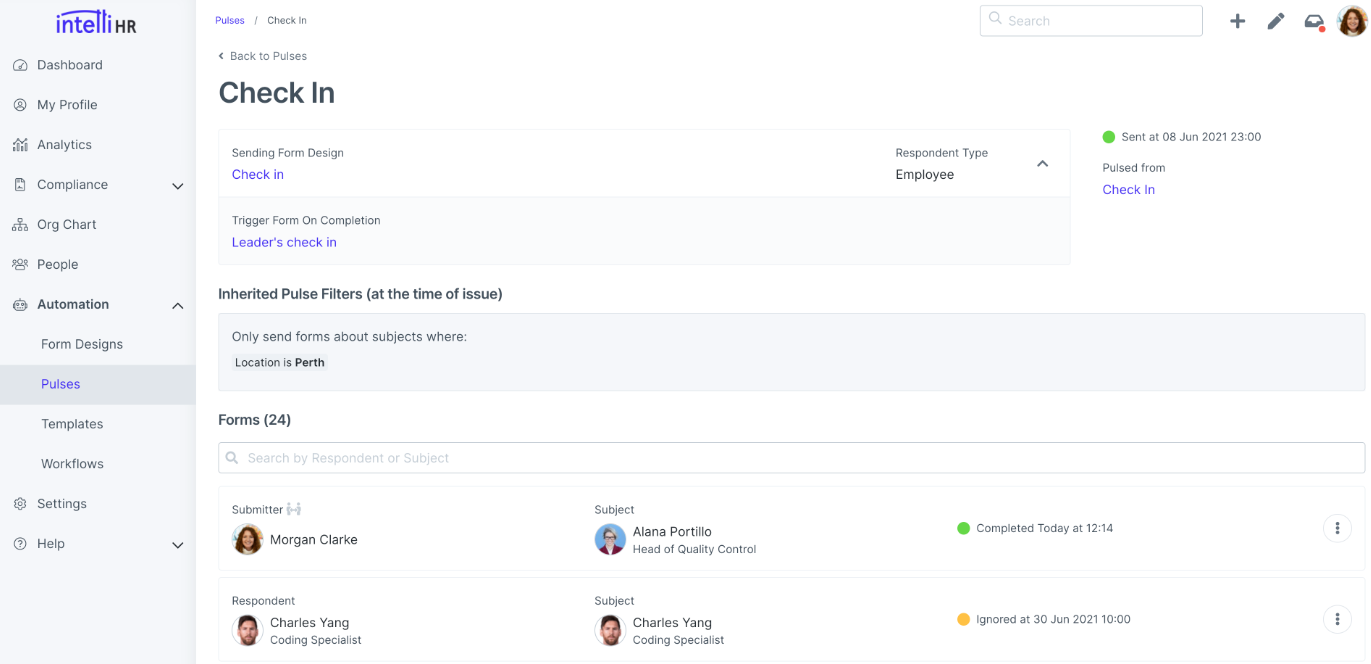Screen dimensions: 1371x664
Task: Open the kebab menu on Morgan Clarke's form
Action: click(1337, 528)
